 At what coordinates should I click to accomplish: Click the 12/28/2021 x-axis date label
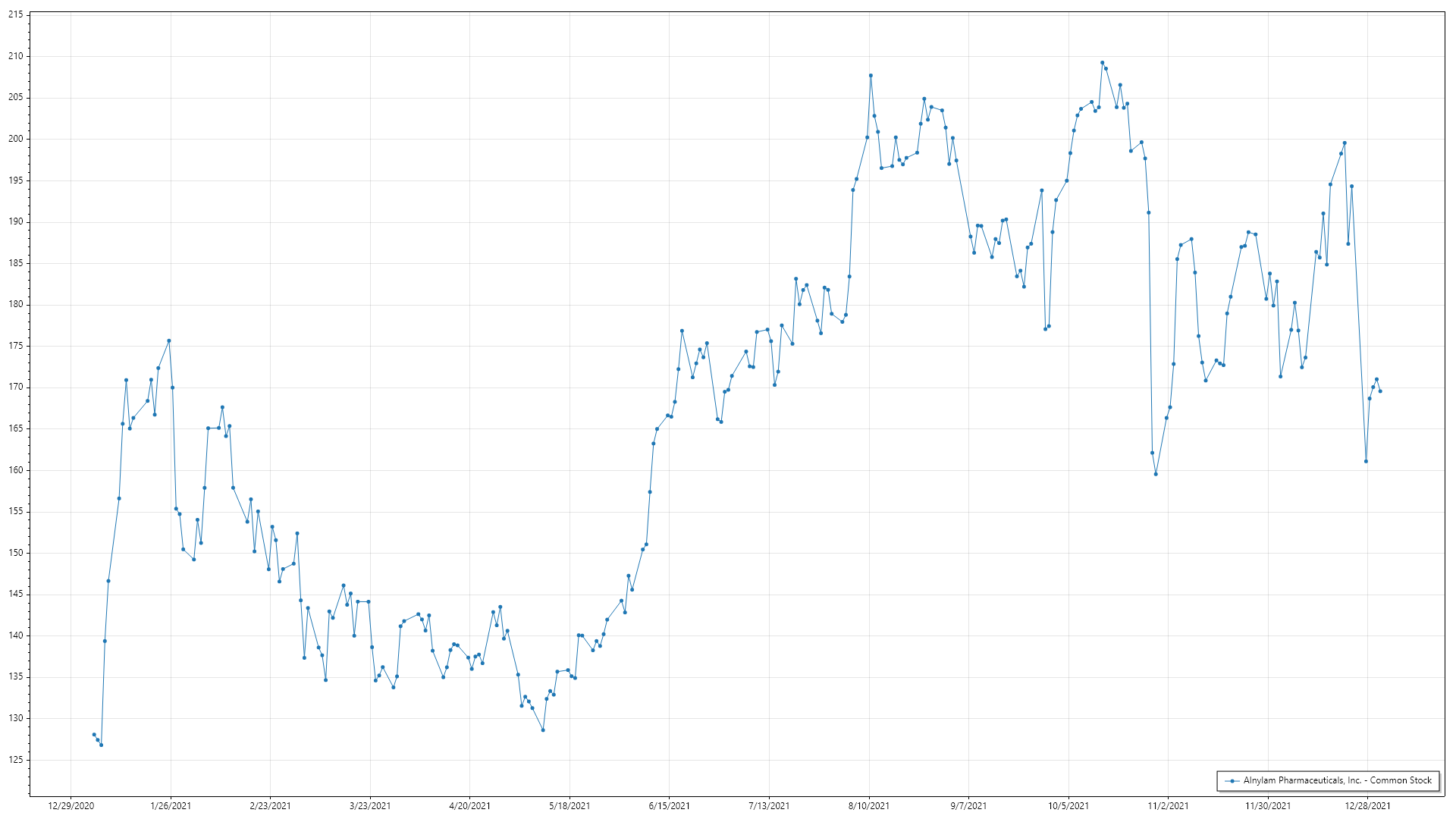pos(1367,805)
